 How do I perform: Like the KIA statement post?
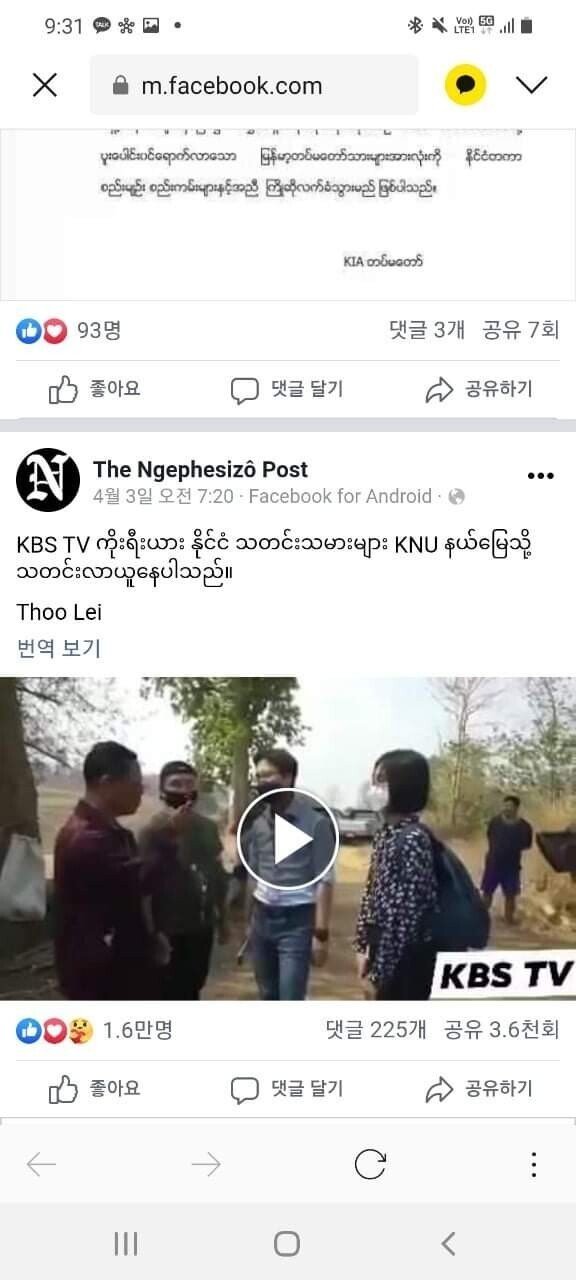pos(95,389)
